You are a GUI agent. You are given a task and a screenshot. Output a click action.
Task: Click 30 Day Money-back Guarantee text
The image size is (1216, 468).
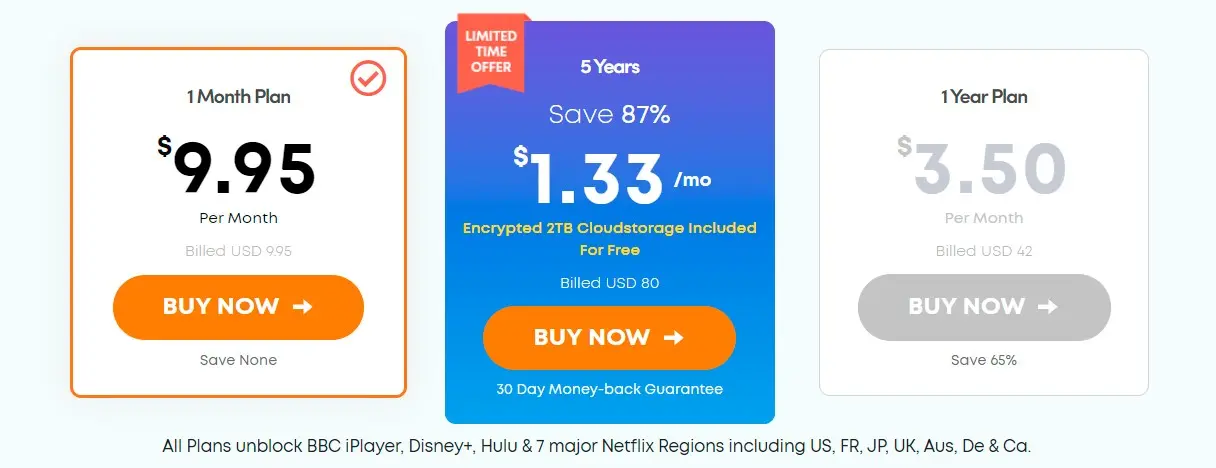click(610, 389)
